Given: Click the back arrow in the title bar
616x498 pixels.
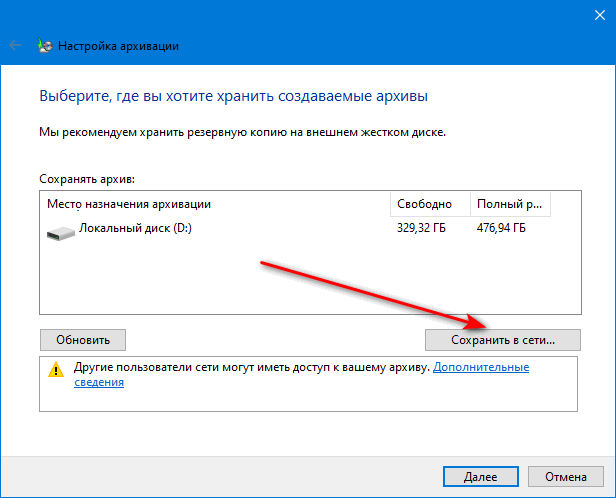Looking at the screenshot, I should (16, 45).
